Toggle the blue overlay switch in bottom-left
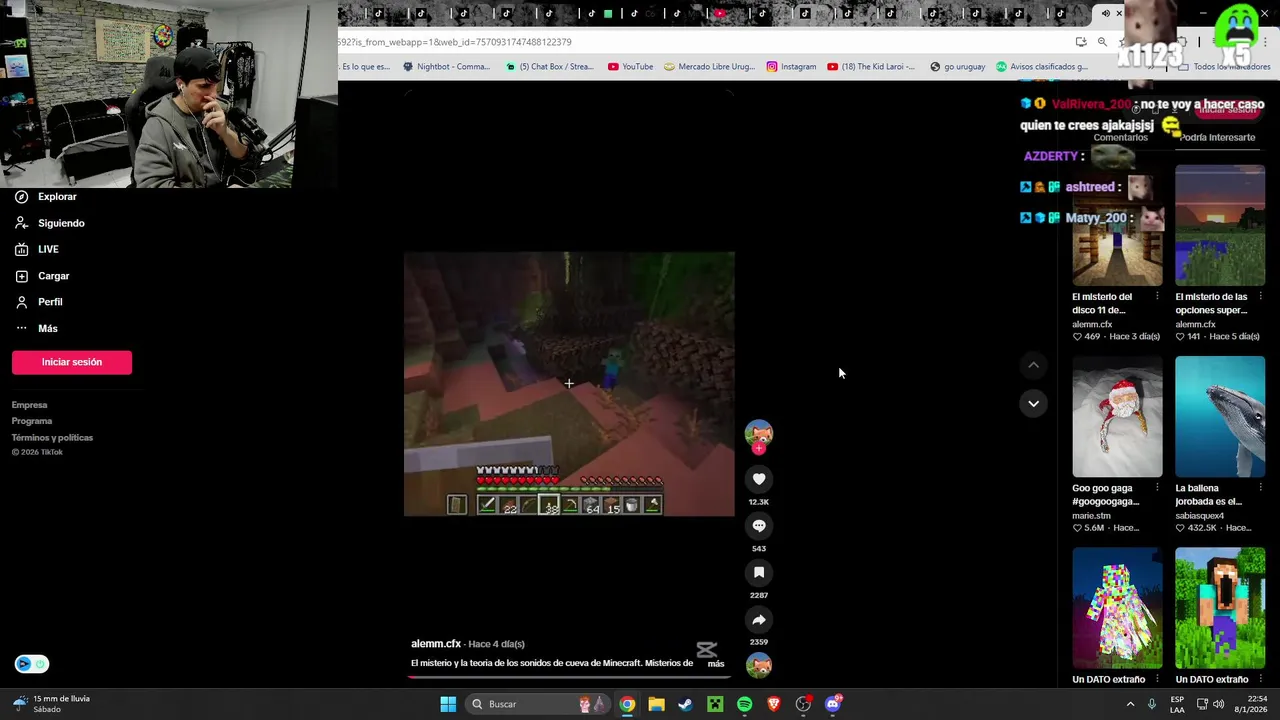The width and height of the screenshot is (1280, 720). (31, 664)
